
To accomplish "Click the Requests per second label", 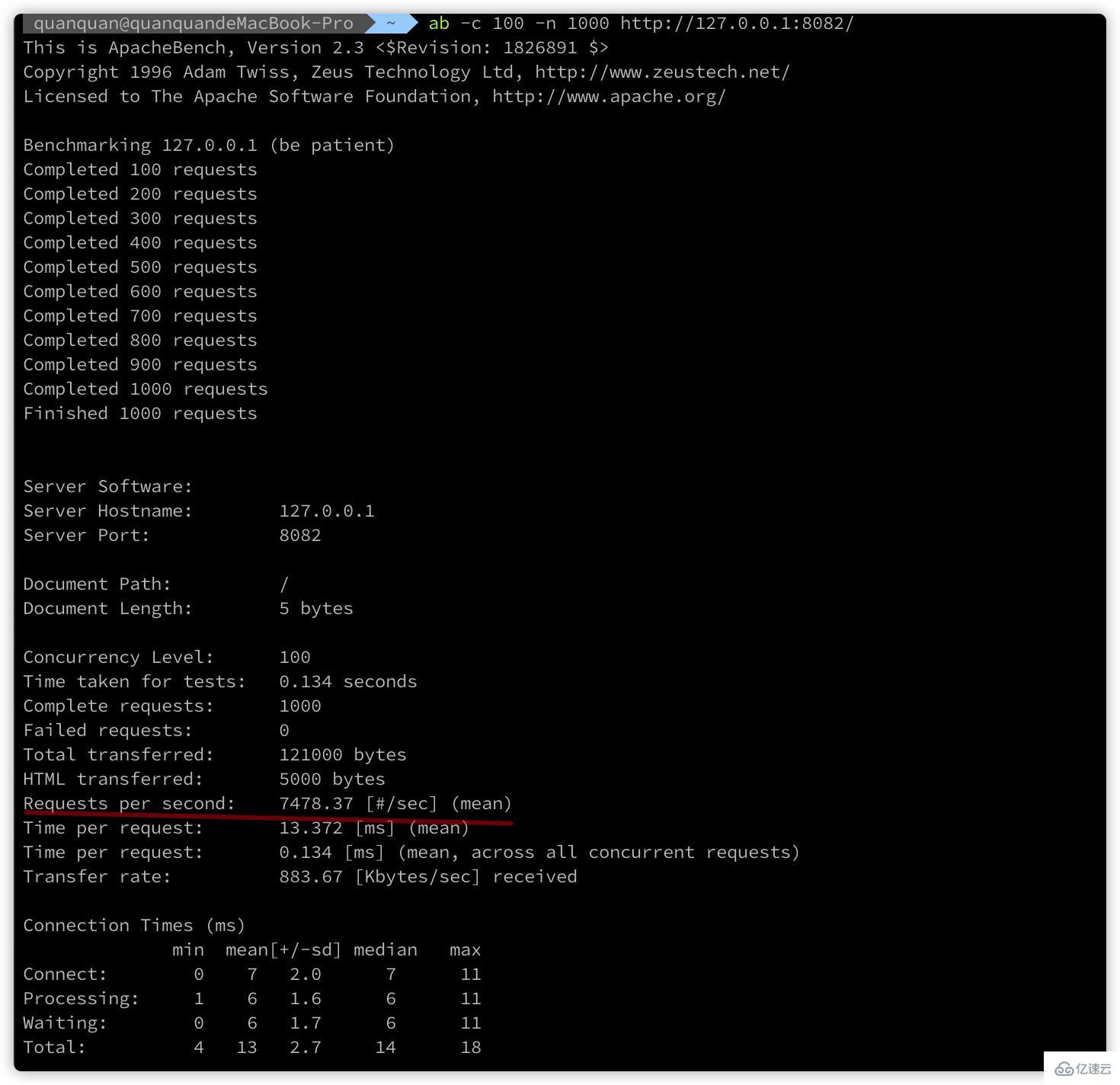I will click(129, 803).
